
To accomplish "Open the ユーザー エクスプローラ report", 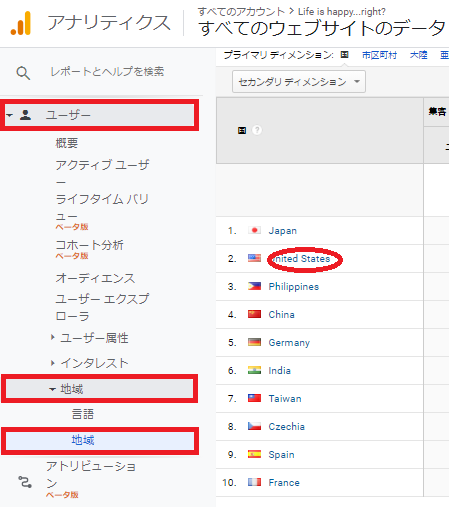I will 102,307.
